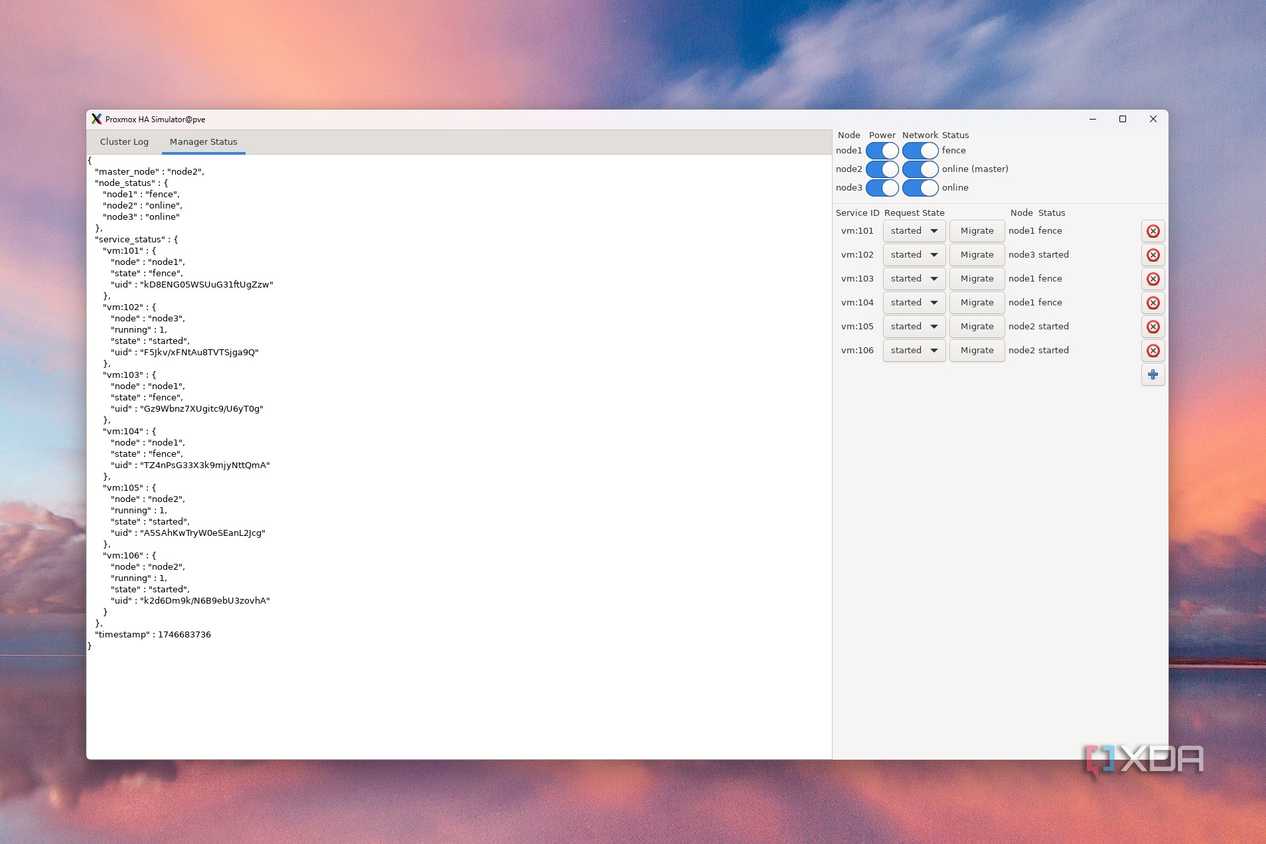Image resolution: width=1266 pixels, height=844 pixels.
Task: Toggle node3 Network switch
Action: [920, 188]
